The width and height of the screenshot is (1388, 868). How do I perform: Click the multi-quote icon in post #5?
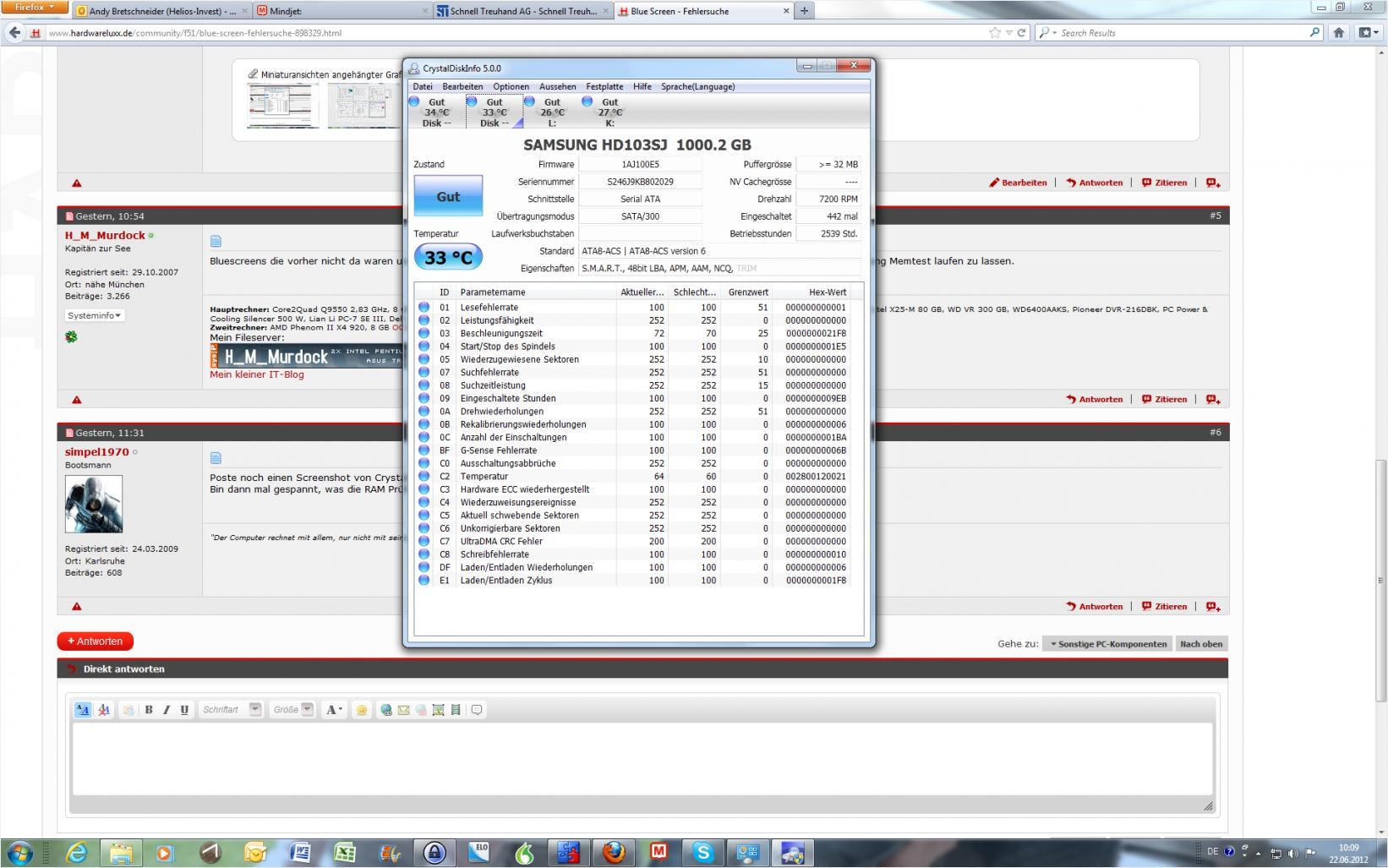tap(1213, 399)
